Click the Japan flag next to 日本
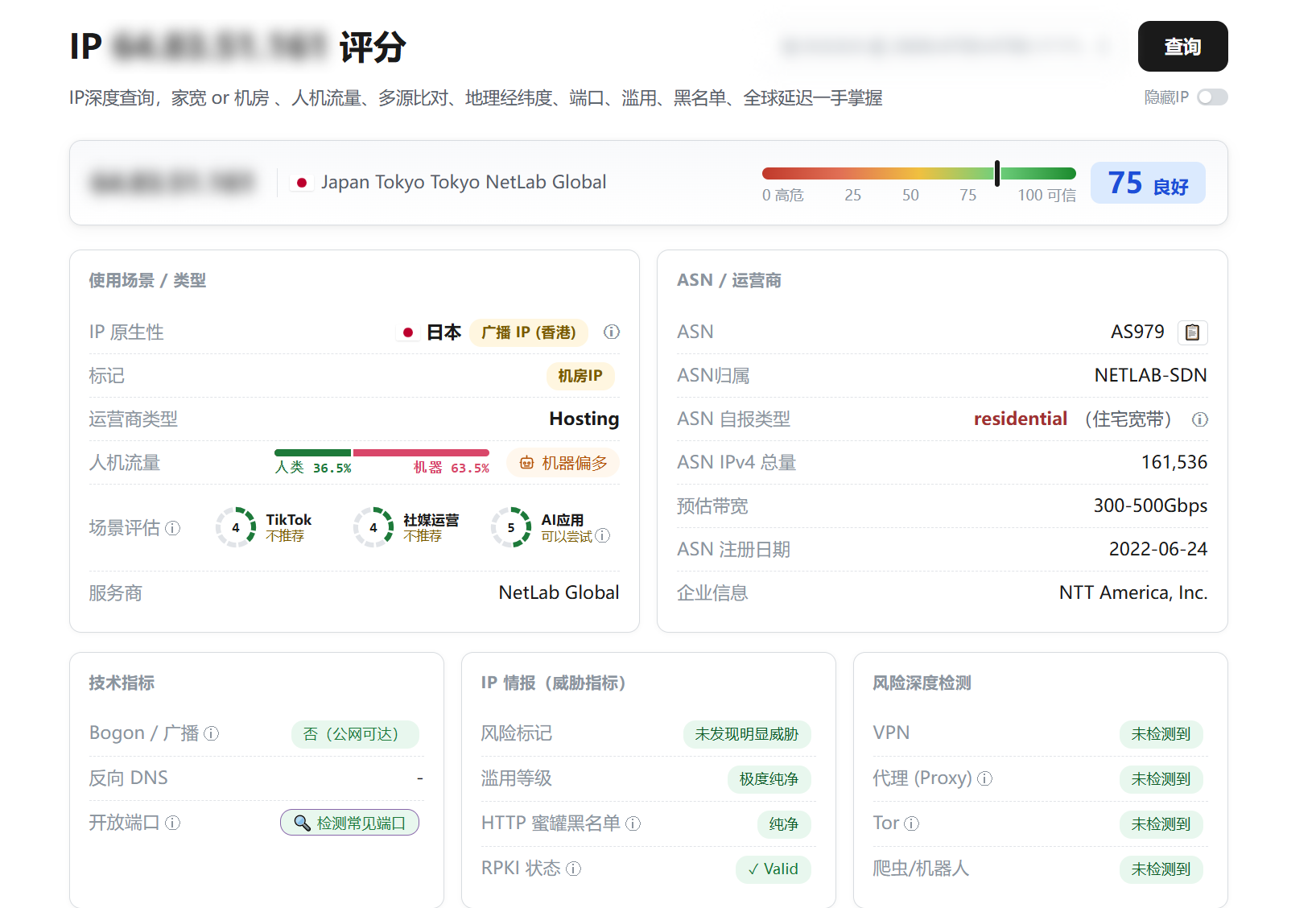Screen dimensions: 1316x908 point(408,332)
